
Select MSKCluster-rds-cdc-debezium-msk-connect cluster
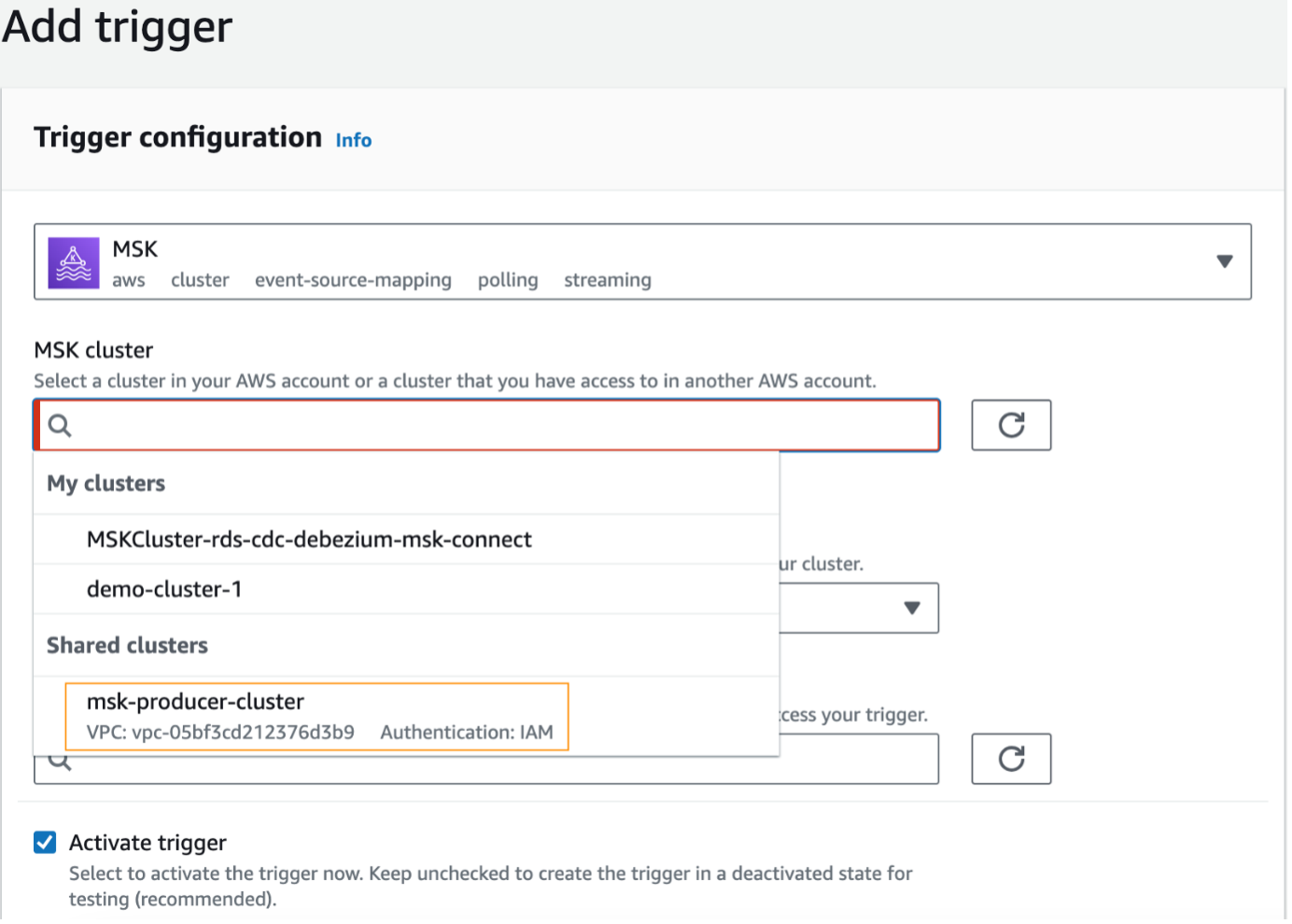click(x=406, y=539)
